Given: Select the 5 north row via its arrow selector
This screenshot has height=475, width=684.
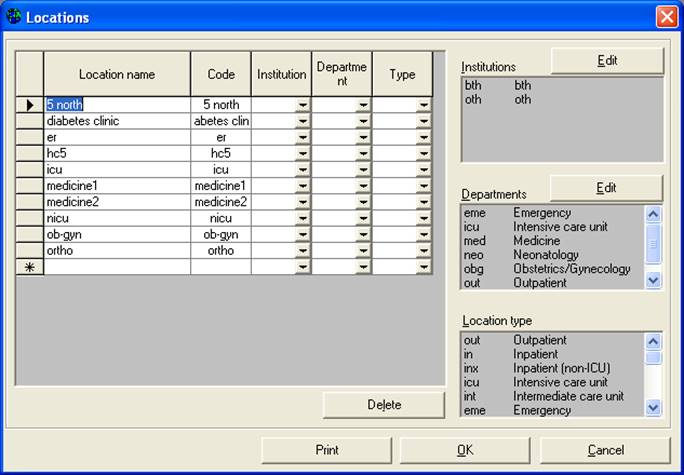Looking at the screenshot, I should (30, 105).
